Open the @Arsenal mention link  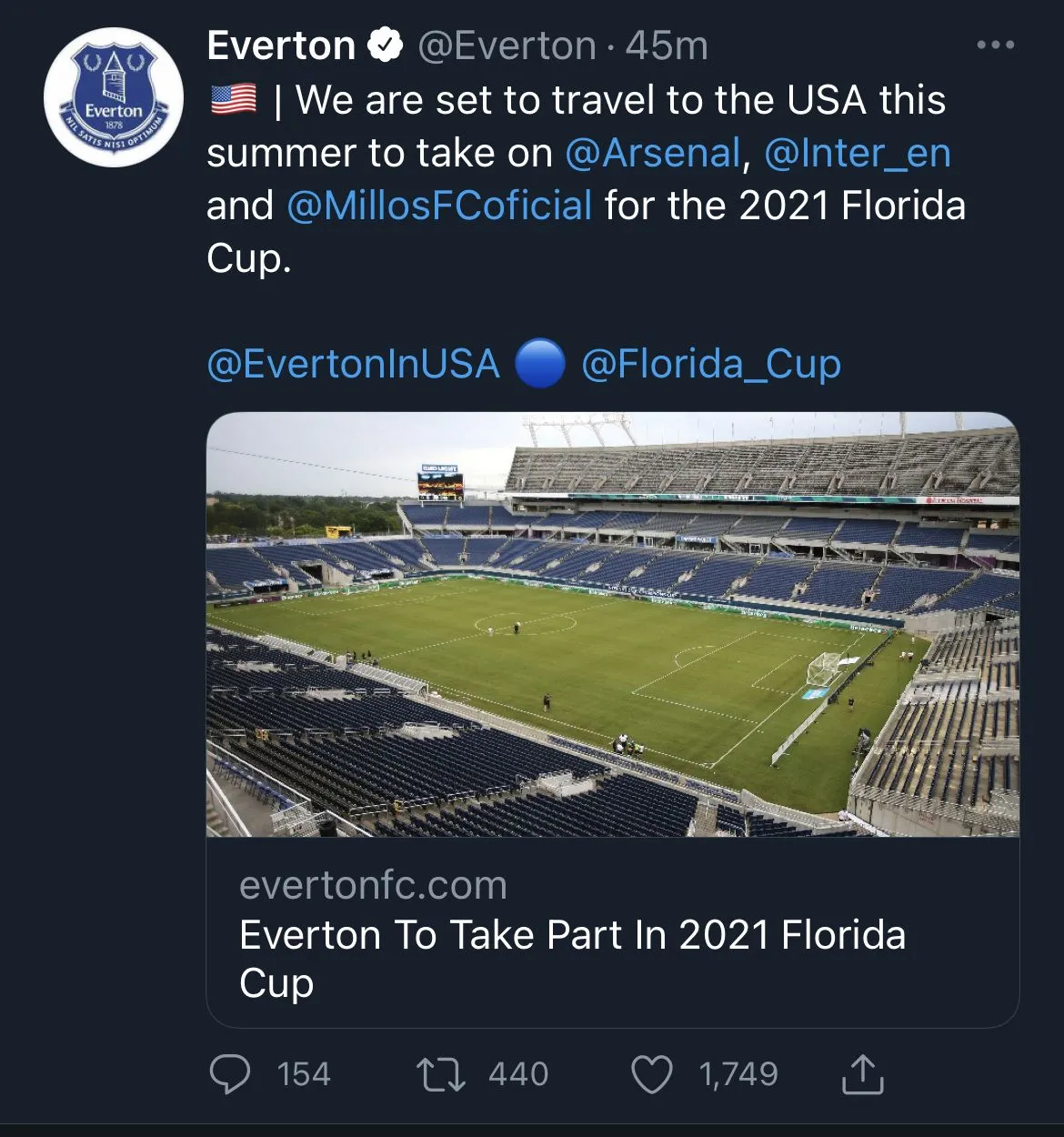[653, 153]
